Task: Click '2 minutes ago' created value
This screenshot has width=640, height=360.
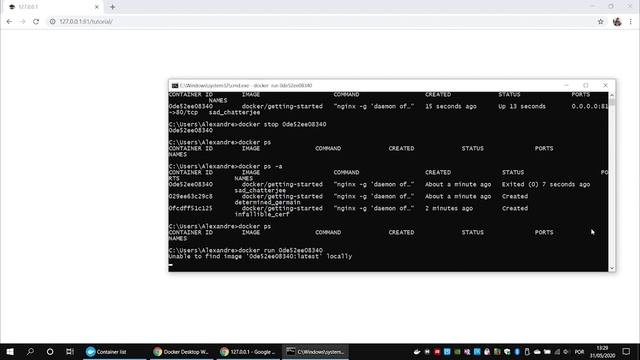Action: tap(449, 208)
